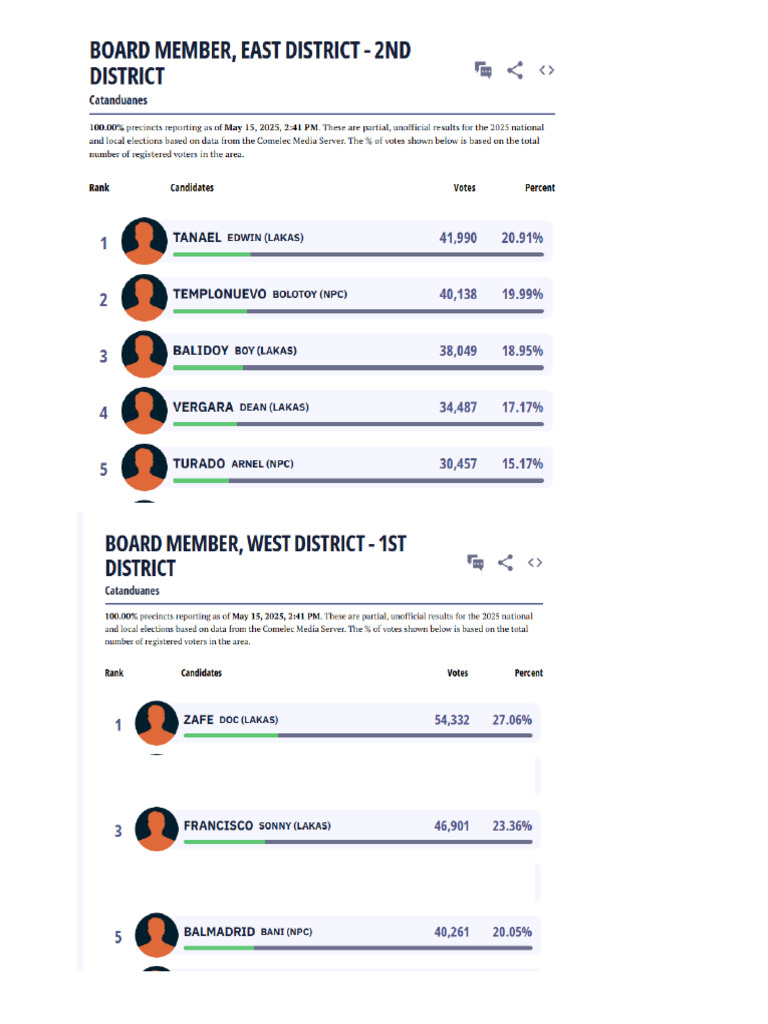Open comments icon for East District results

[x=483, y=70]
